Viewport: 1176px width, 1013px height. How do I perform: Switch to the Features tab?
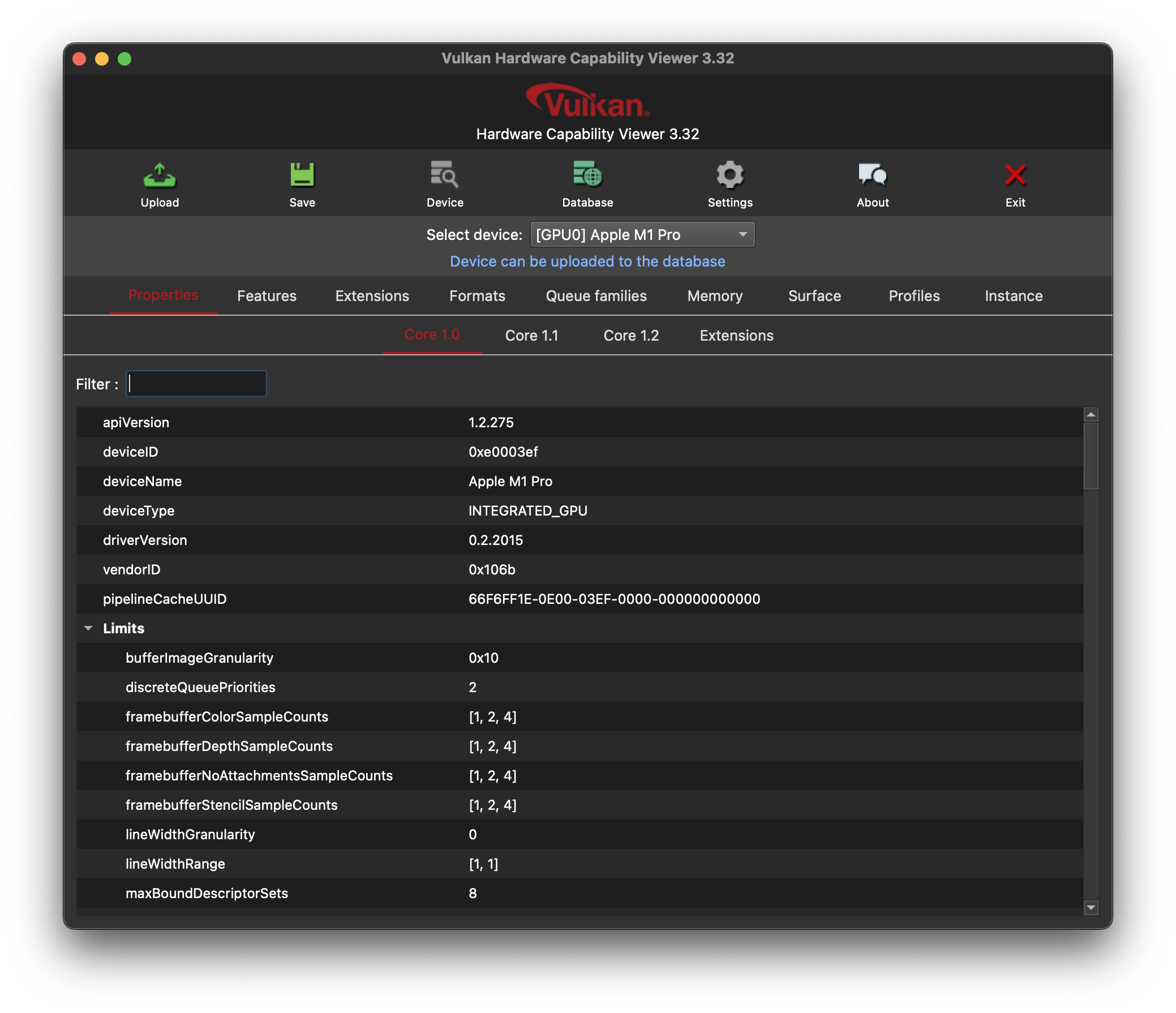click(x=267, y=295)
